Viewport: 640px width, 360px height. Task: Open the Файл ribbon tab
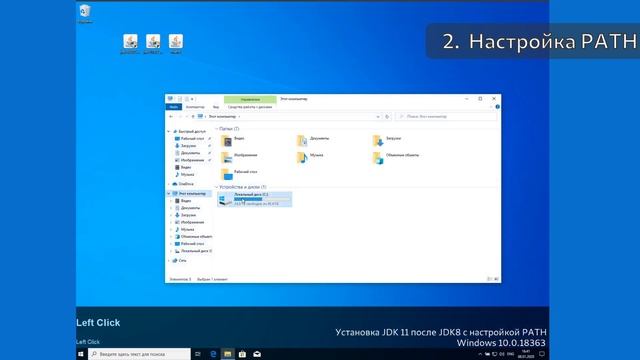173,107
